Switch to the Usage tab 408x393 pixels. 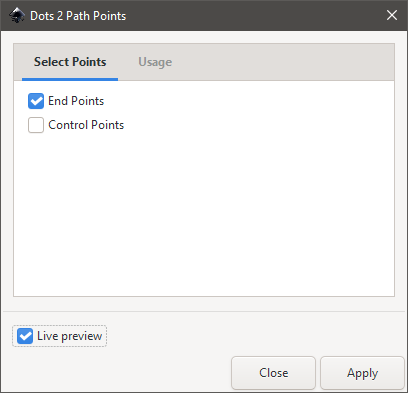click(x=155, y=62)
